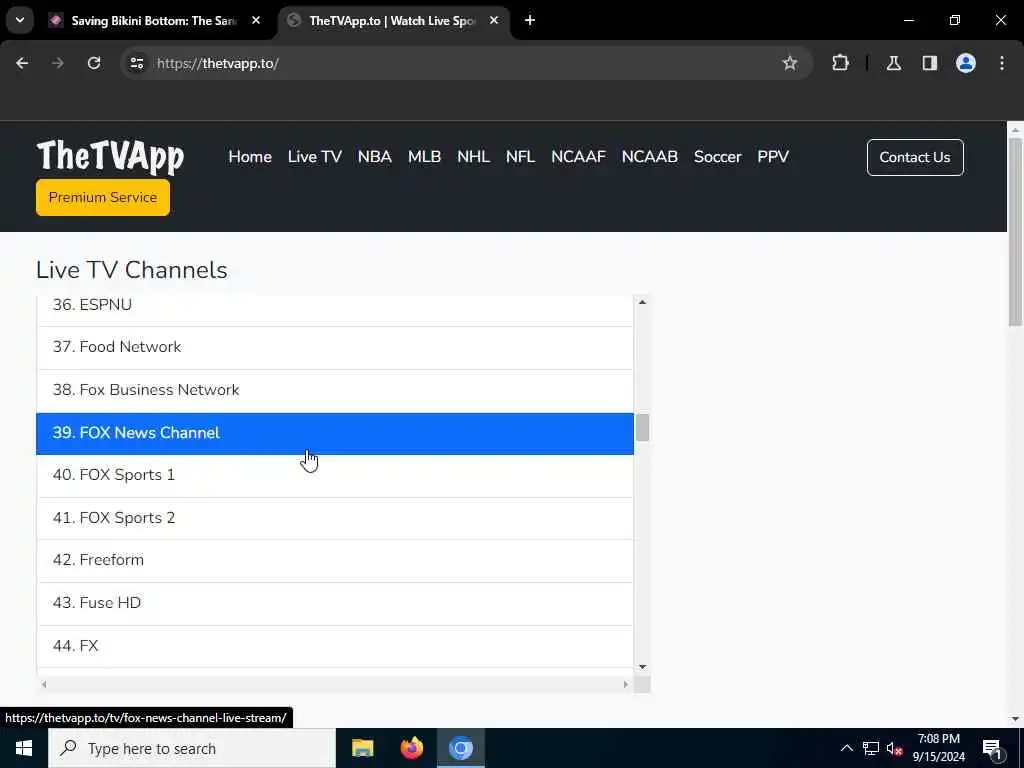Click the Contact Us button

(915, 157)
